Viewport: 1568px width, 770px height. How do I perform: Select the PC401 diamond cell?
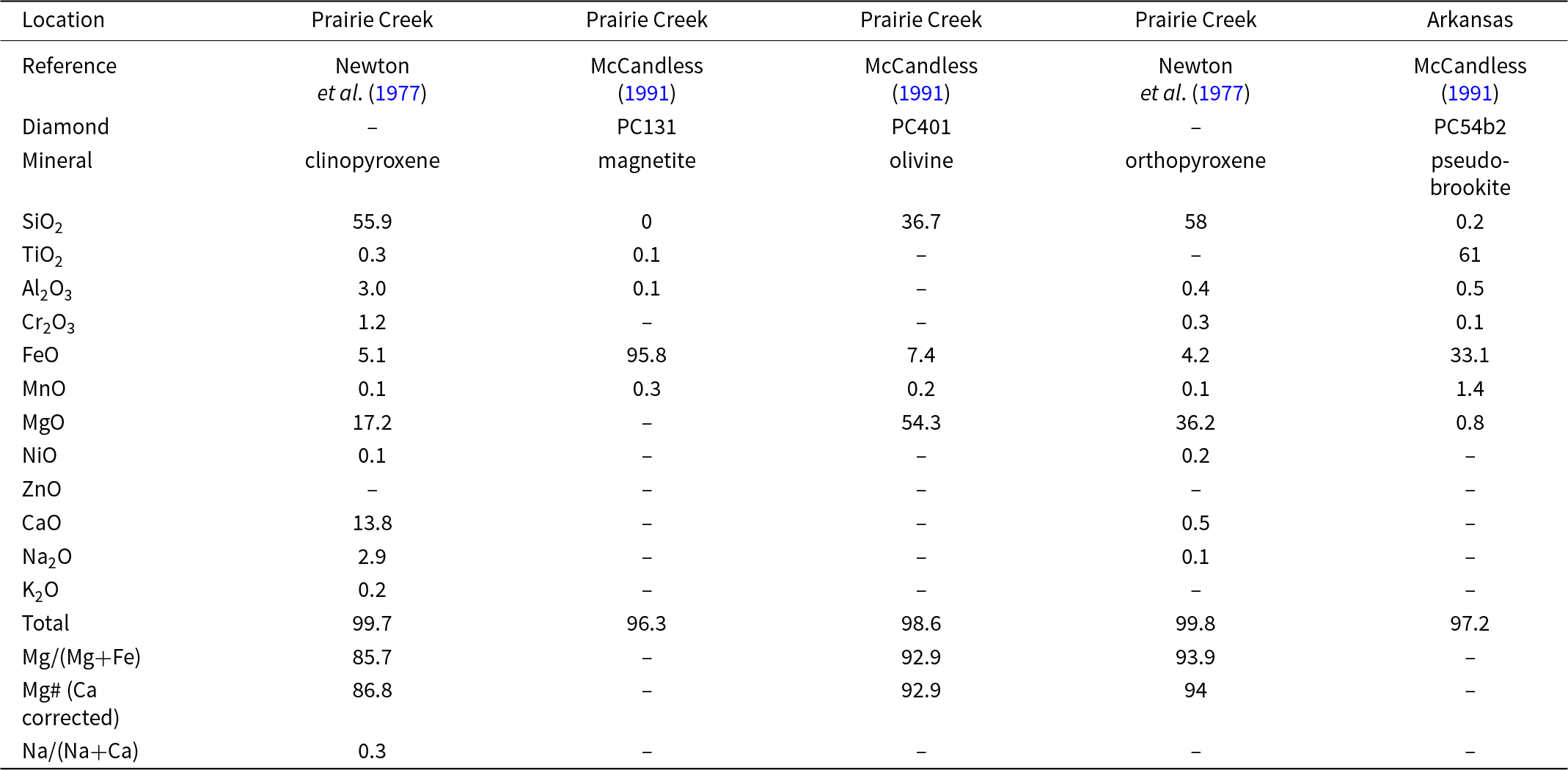pyautogui.click(x=920, y=127)
